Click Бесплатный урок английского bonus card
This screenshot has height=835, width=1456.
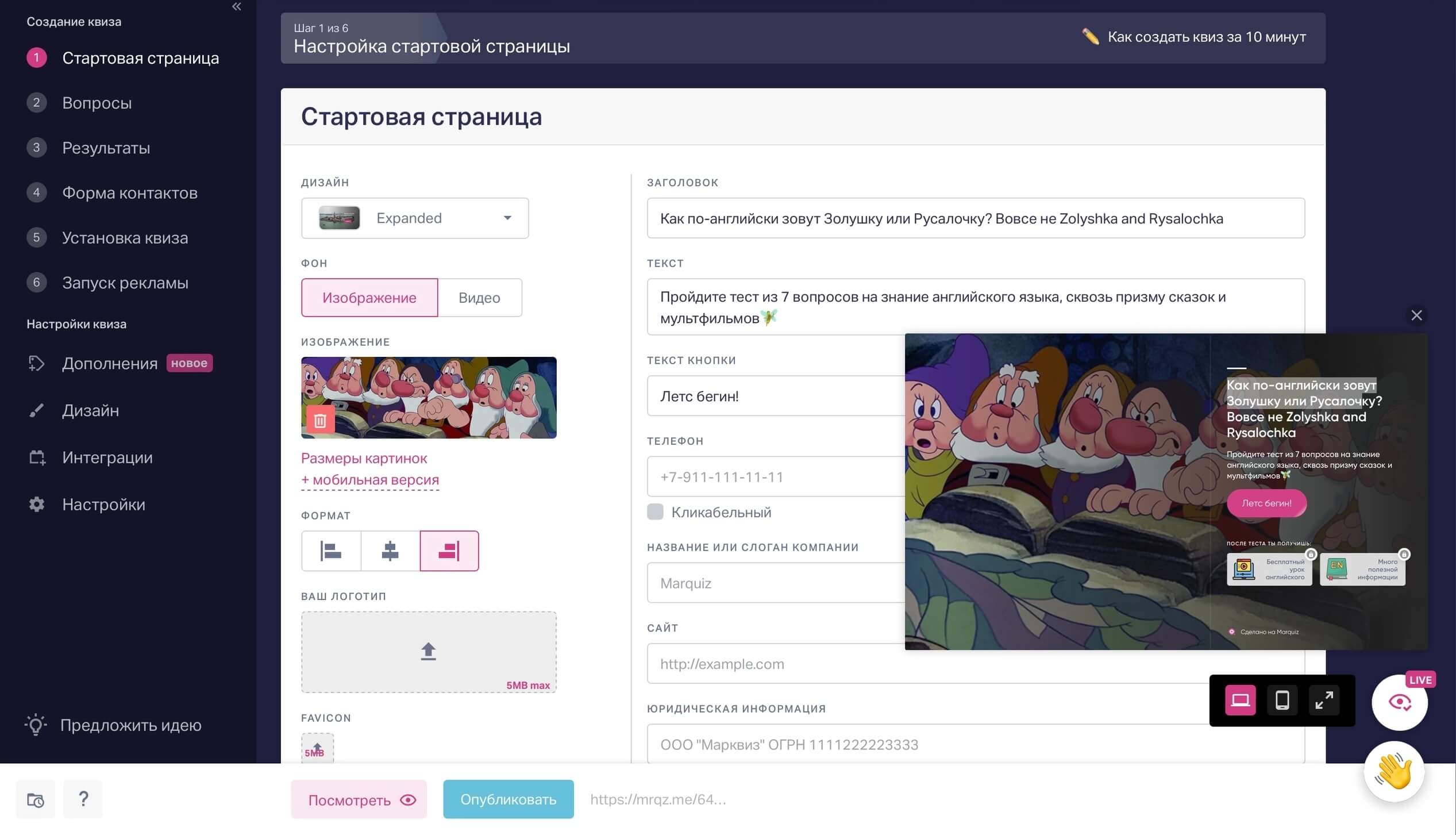point(1269,569)
